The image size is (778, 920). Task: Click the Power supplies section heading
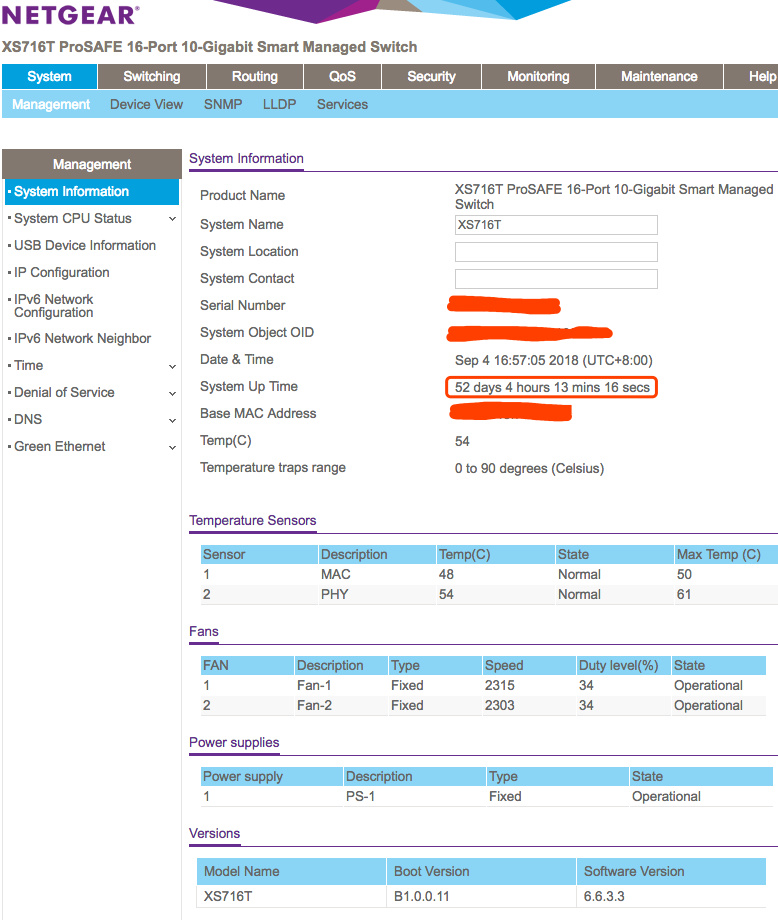point(234,742)
